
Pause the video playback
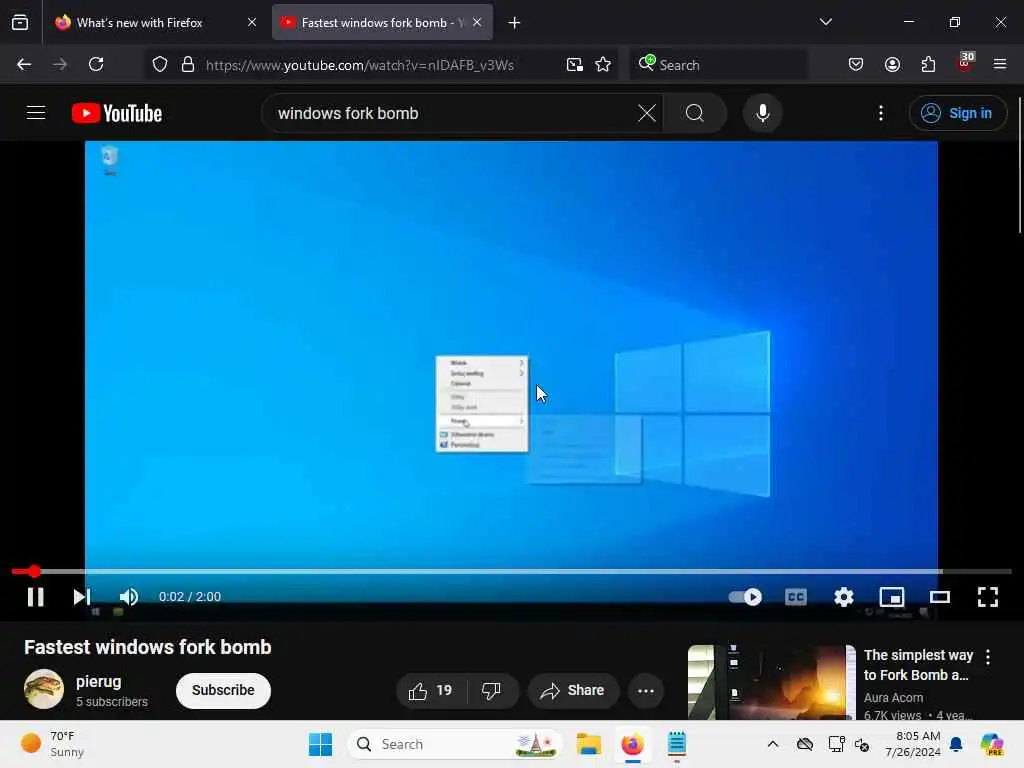(x=36, y=597)
